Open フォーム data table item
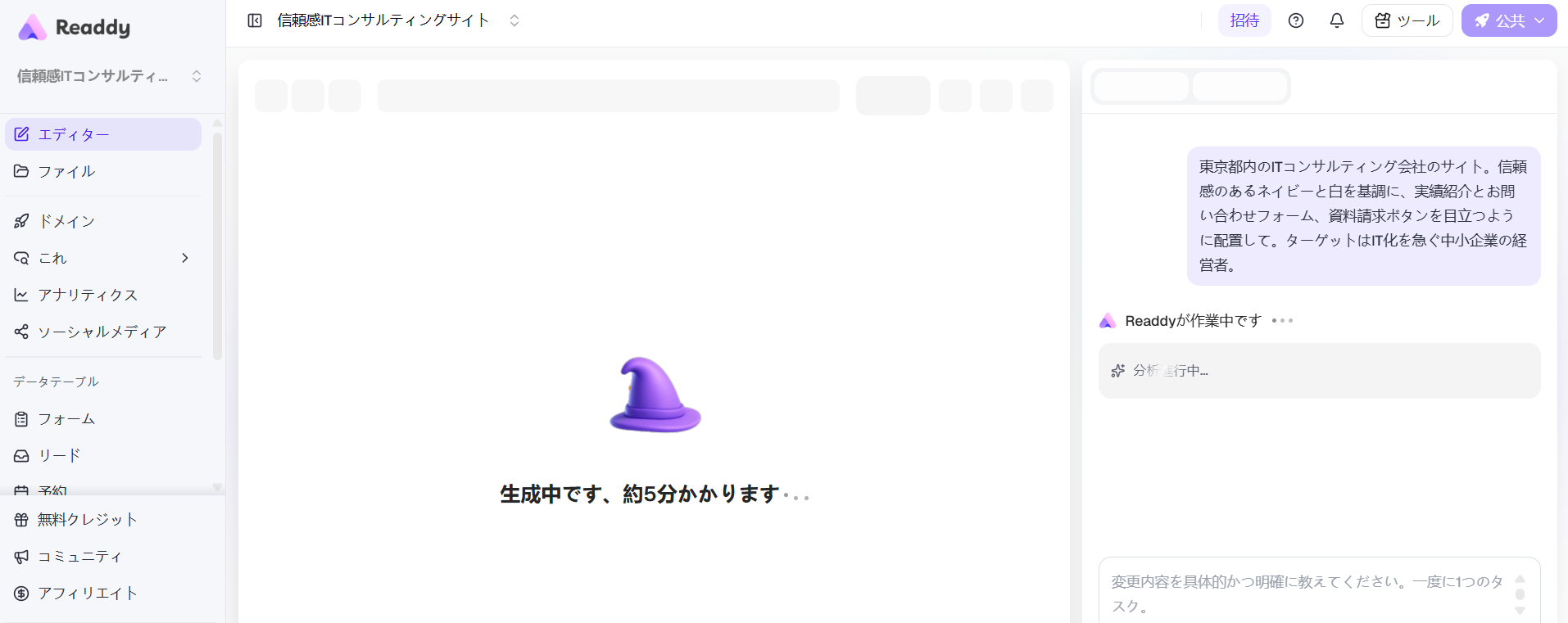The image size is (1568, 623). click(x=103, y=419)
